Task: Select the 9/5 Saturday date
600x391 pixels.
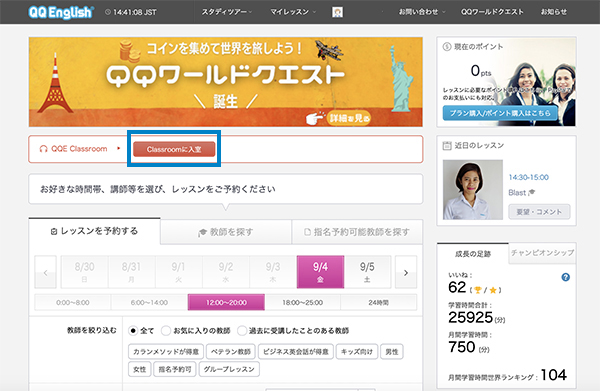Action: [367, 272]
